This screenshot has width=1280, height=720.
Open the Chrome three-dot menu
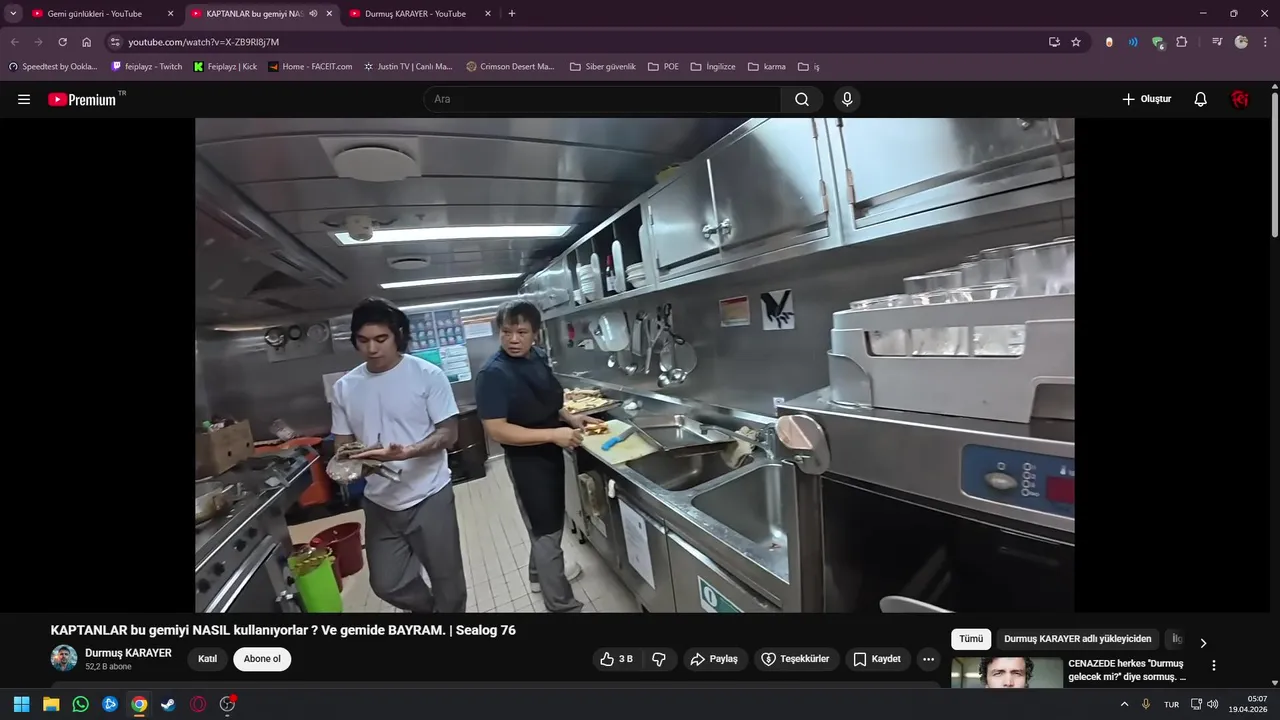1265,42
